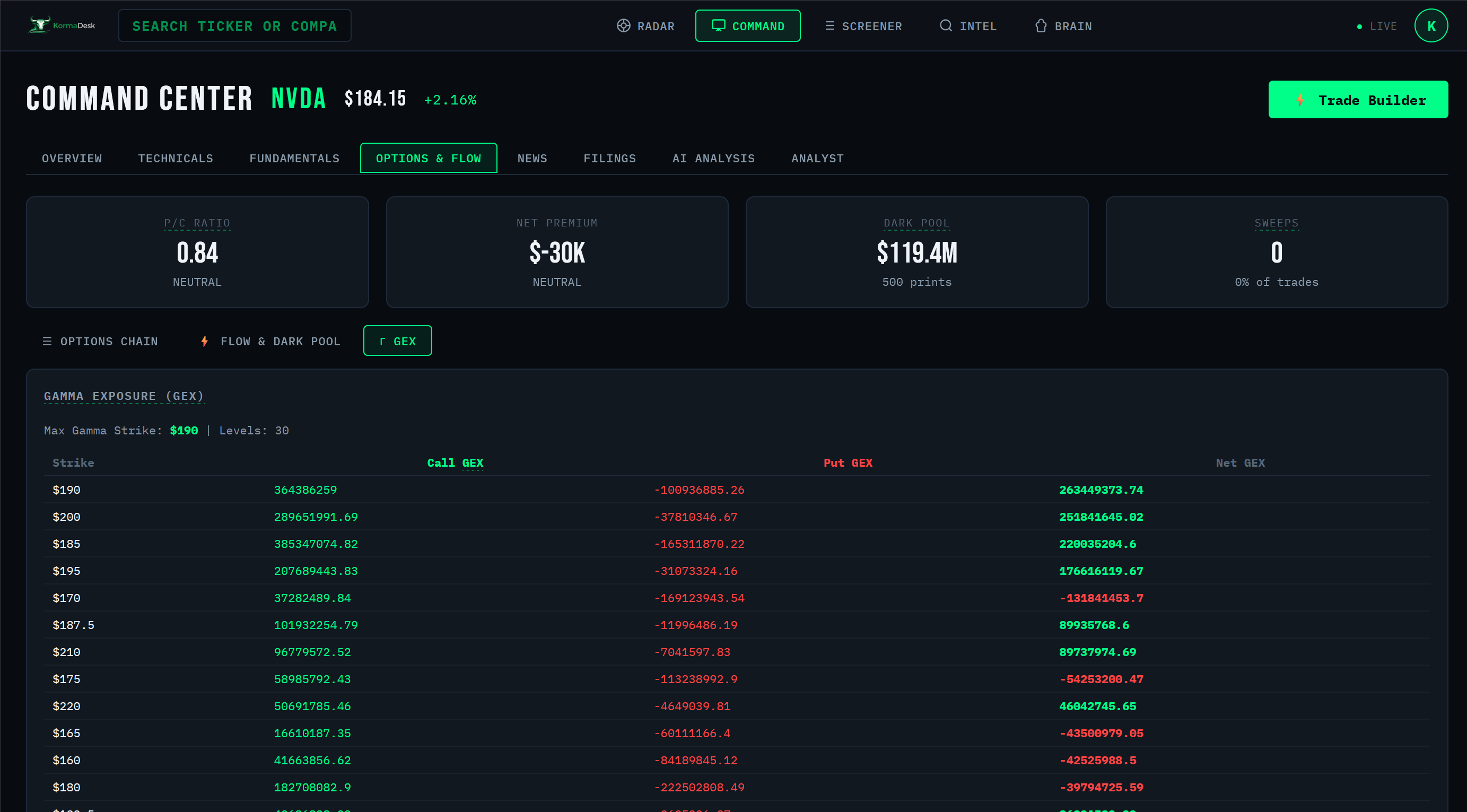Open the Flow & Dark Pool sub-tab
1467x812 pixels.
click(270, 341)
